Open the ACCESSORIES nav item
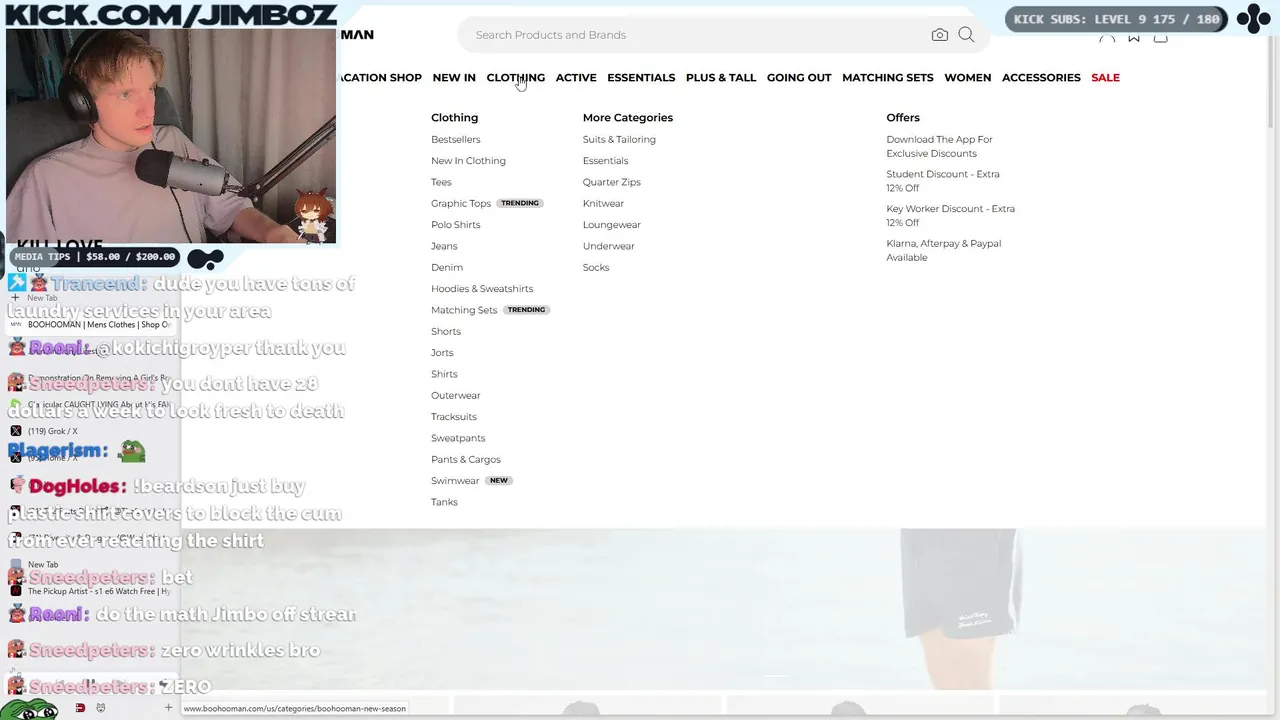Screen dimensions: 1280x720 pos(1041,77)
